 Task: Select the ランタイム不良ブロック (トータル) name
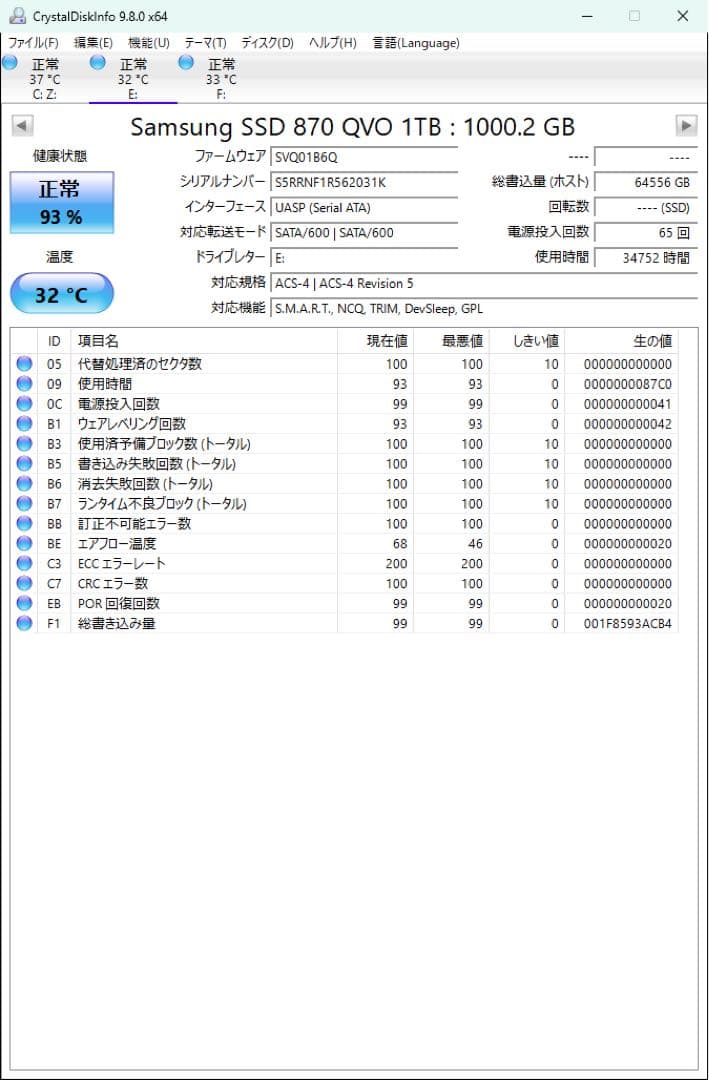162,503
